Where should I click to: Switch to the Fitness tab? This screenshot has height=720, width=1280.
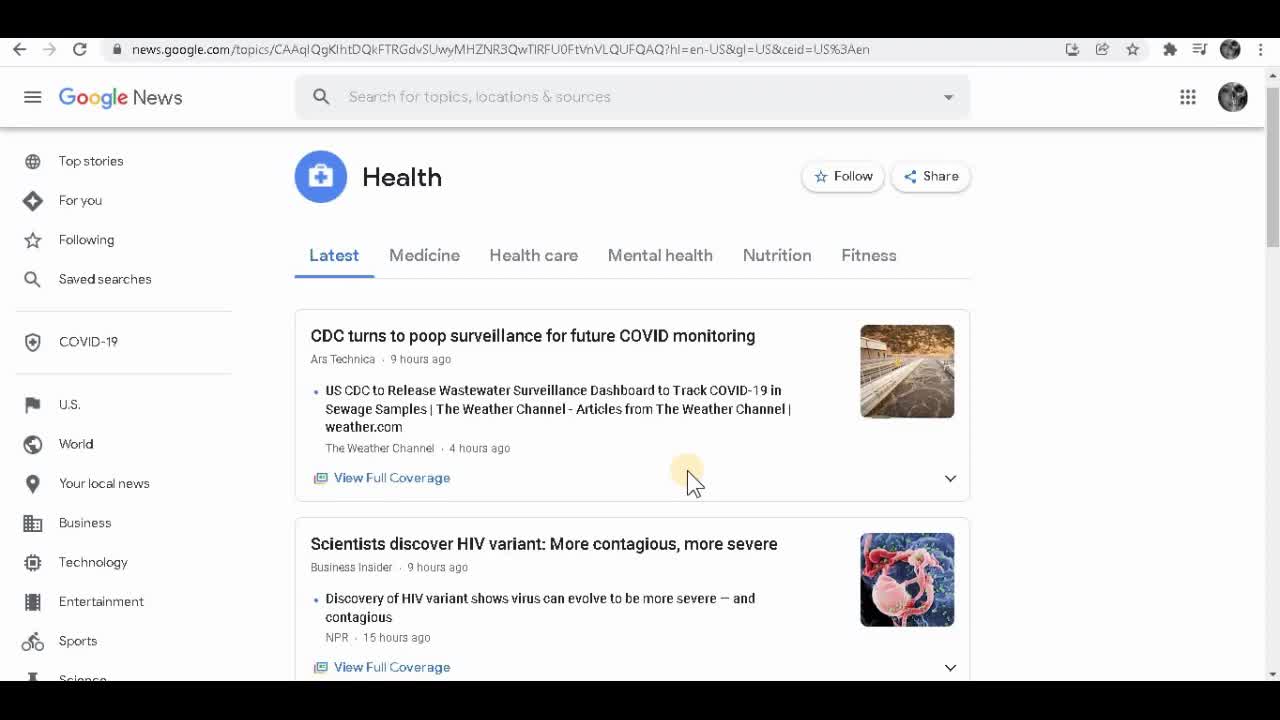(868, 256)
